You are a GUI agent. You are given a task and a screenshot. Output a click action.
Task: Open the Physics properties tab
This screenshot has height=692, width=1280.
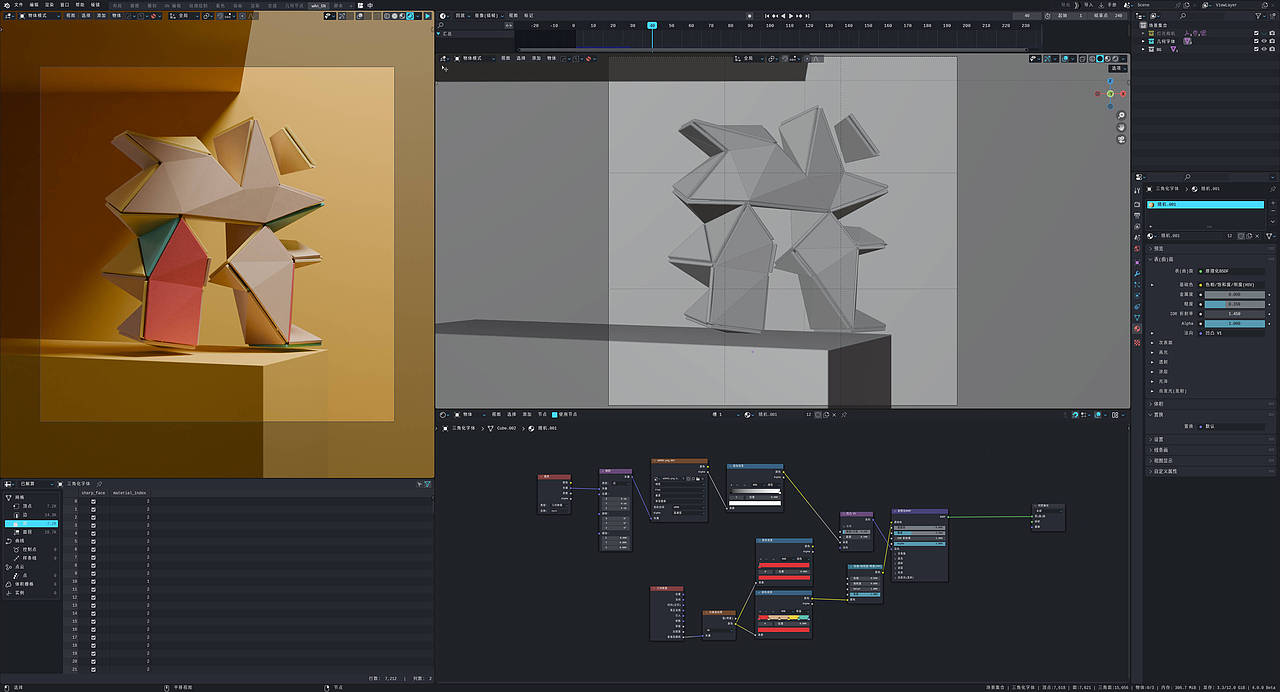(1137, 295)
